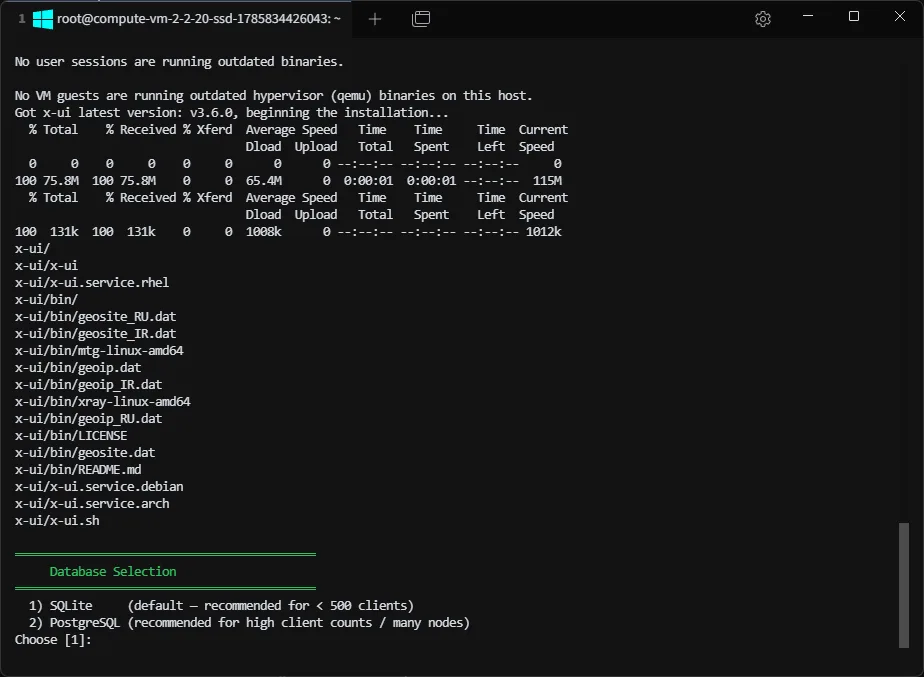Click the 'Database Selection' heading

point(113,572)
